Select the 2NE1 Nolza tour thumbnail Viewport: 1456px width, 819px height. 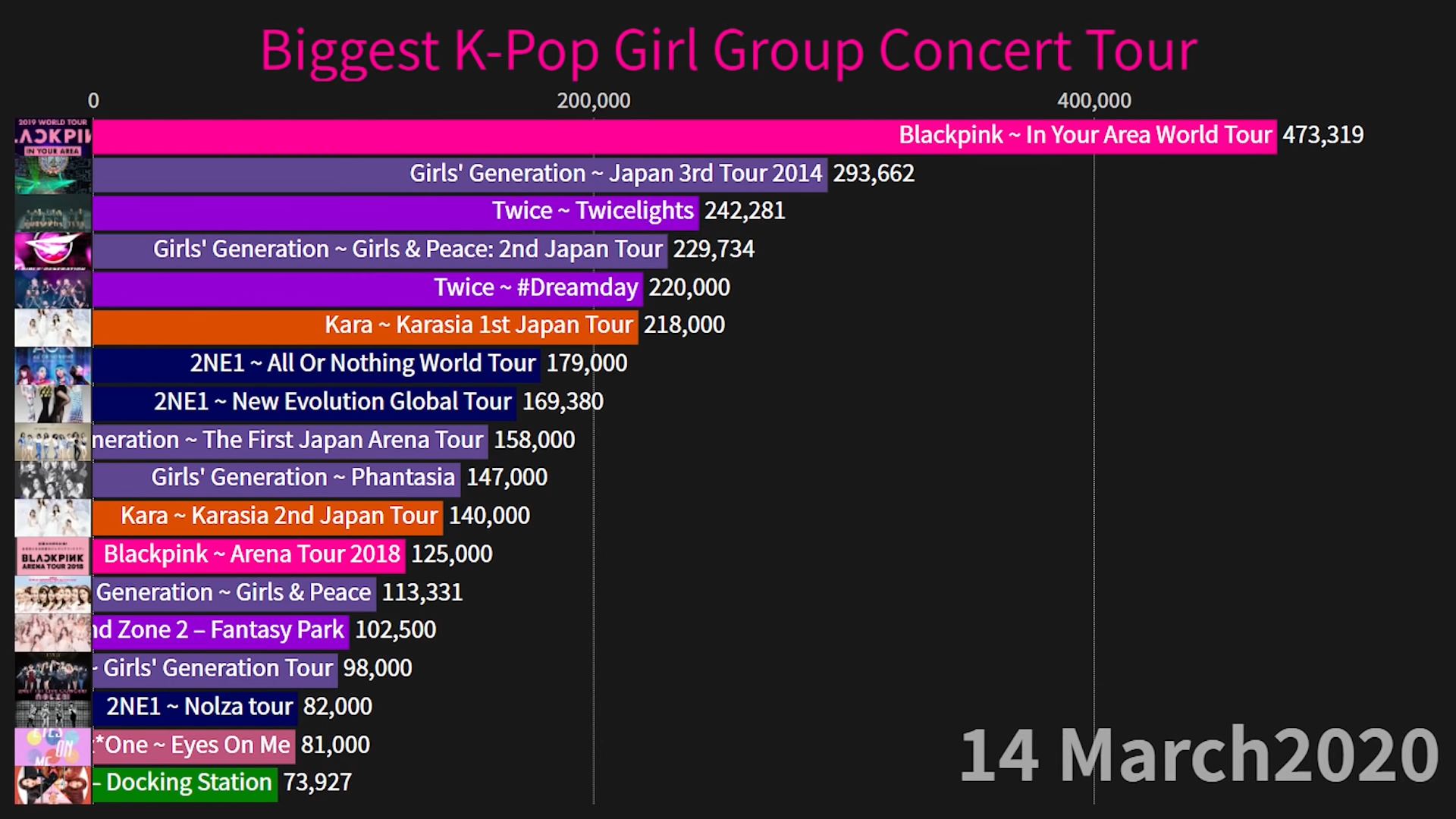click(53, 707)
